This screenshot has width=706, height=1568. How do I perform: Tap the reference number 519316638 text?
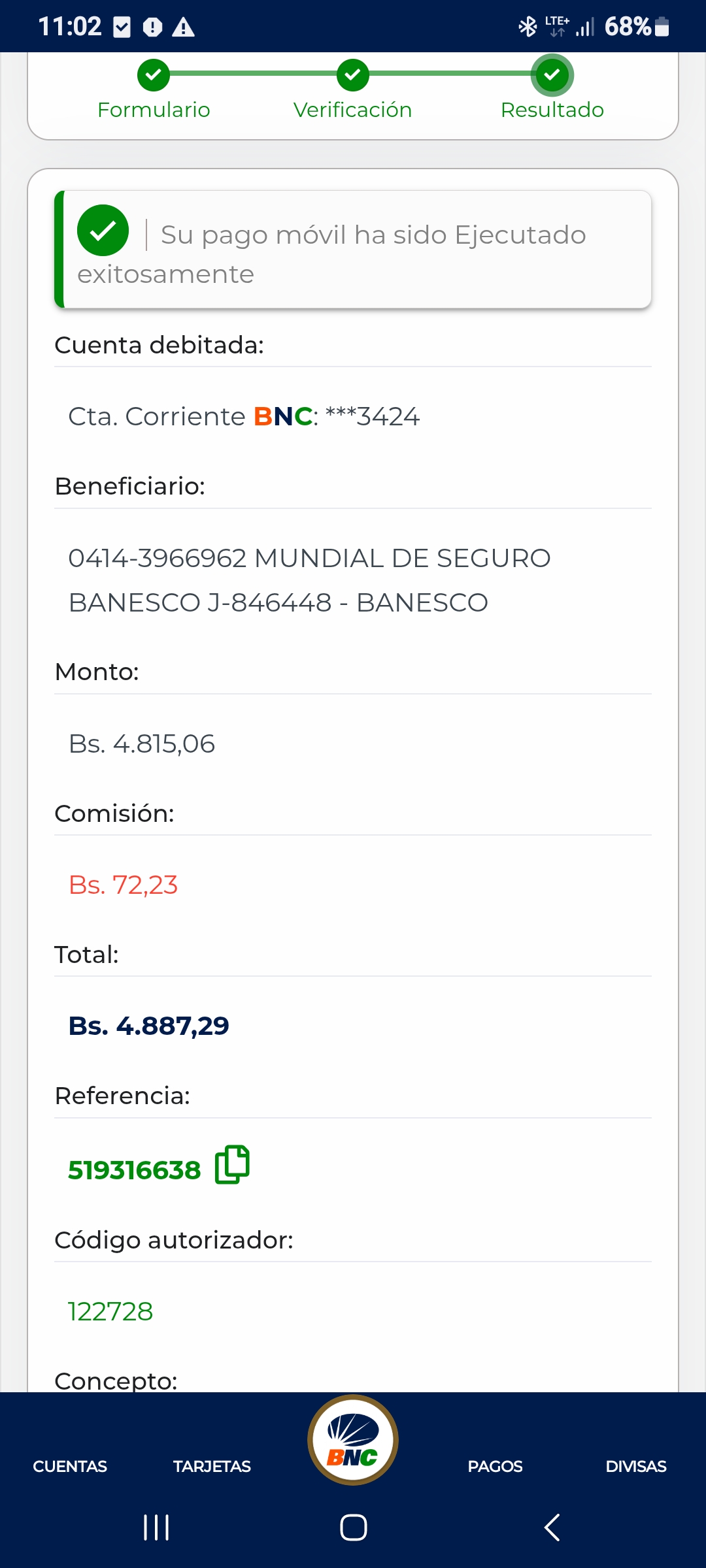pyautogui.click(x=134, y=1170)
